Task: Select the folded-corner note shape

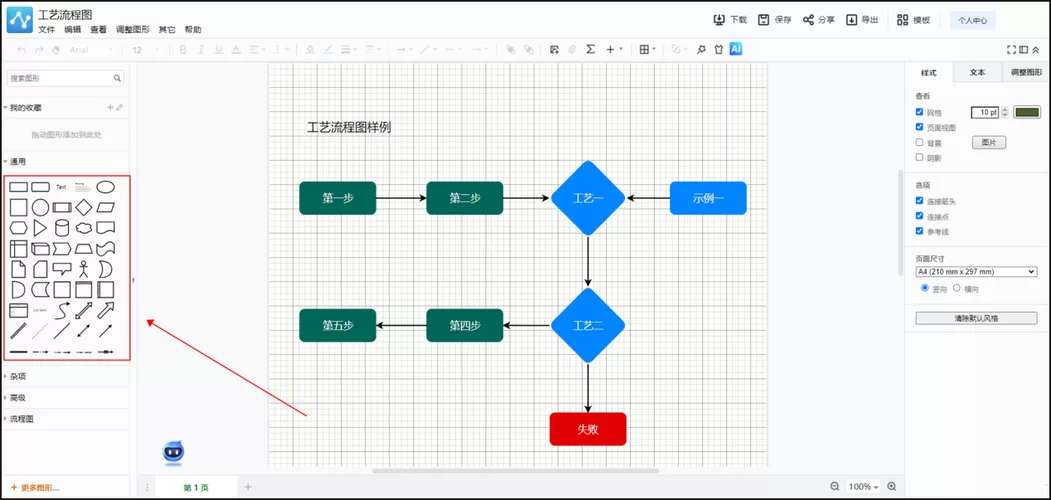Action: coord(19,269)
